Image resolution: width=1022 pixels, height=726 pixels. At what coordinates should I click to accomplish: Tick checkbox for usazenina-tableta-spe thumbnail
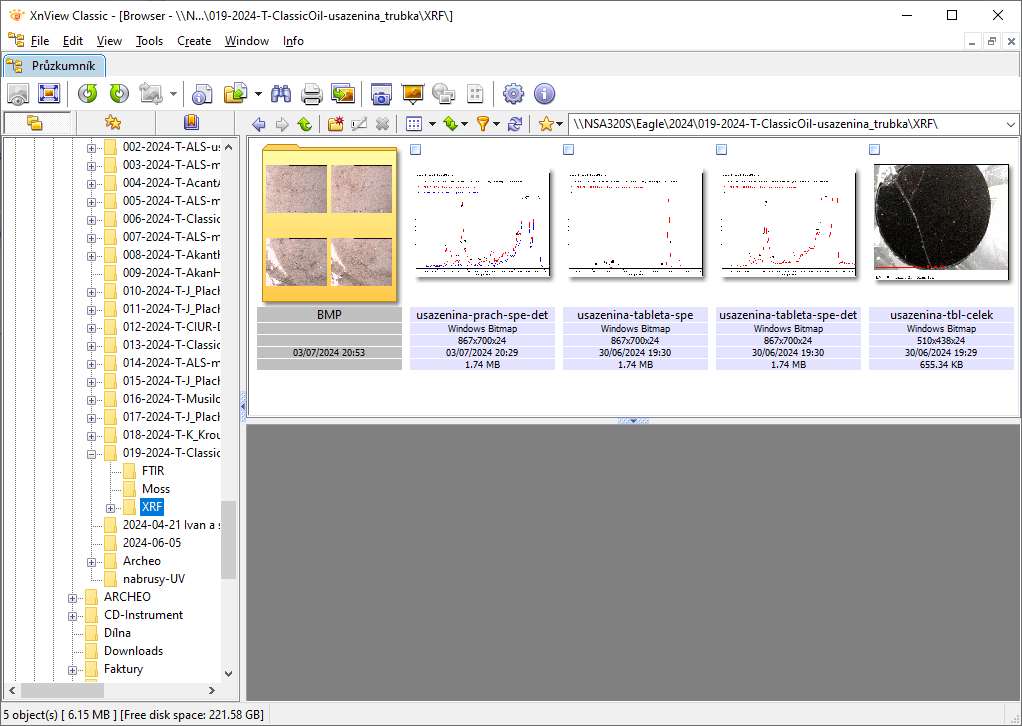click(569, 149)
